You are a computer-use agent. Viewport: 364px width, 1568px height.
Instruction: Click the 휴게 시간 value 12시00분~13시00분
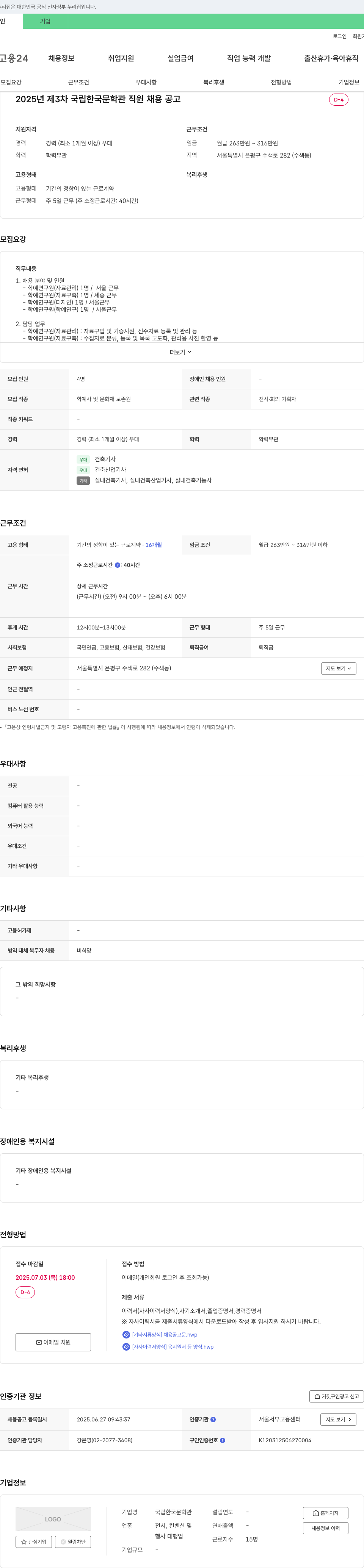coord(101,628)
